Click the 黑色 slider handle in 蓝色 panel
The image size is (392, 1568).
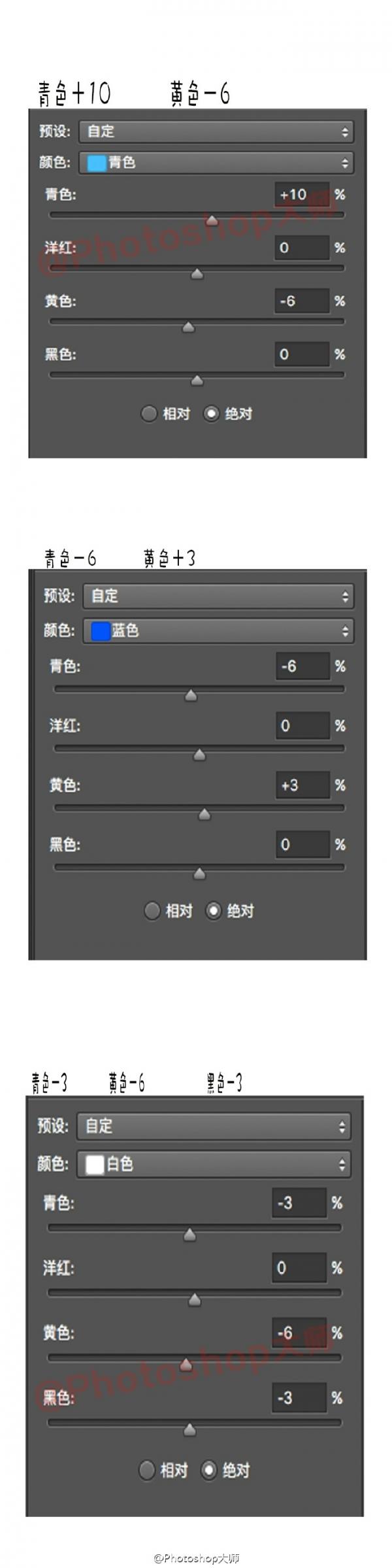199,874
